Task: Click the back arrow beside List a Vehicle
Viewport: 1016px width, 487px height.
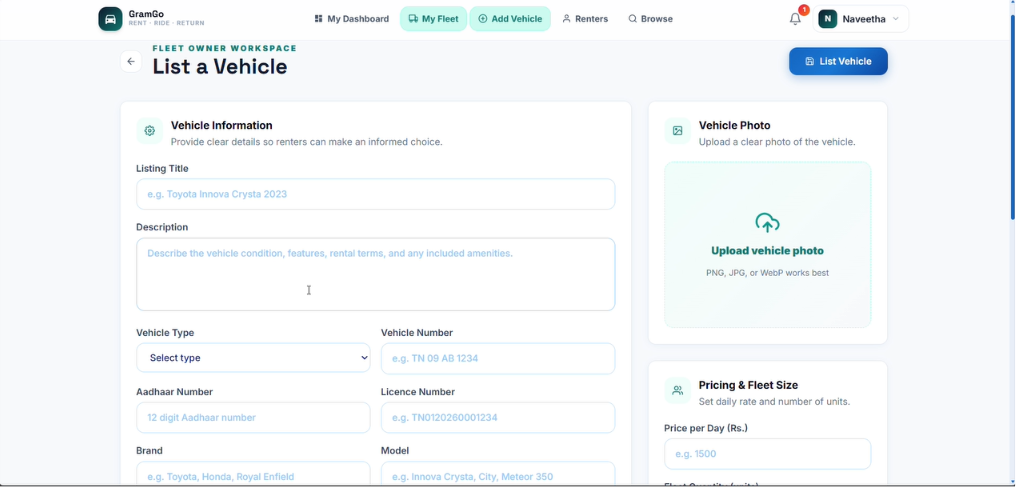Action: (131, 62)
